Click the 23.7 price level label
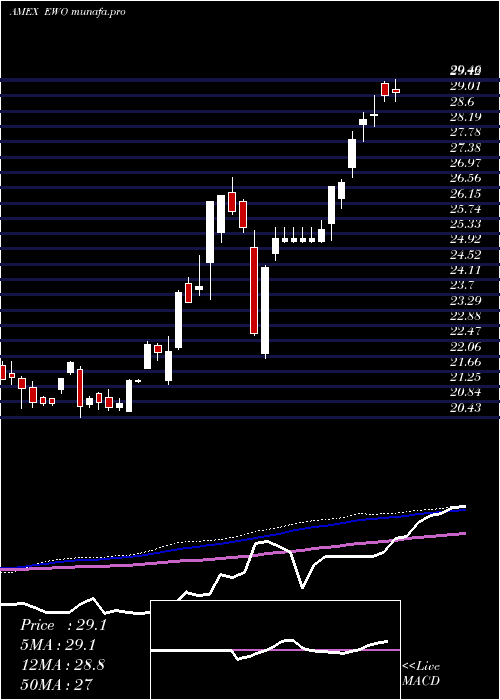The height and width of the screenshot is (700, 500). pyautogui.click(x=462, y=285)
